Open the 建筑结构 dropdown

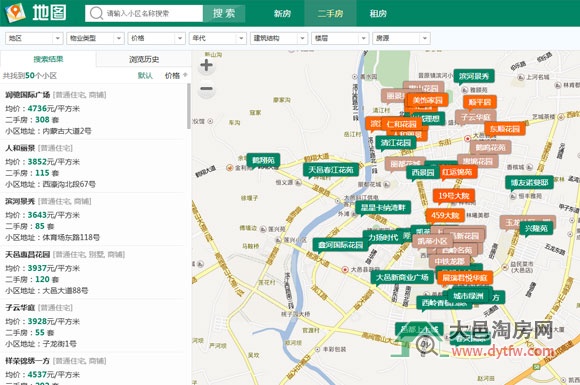click(279, 38)
